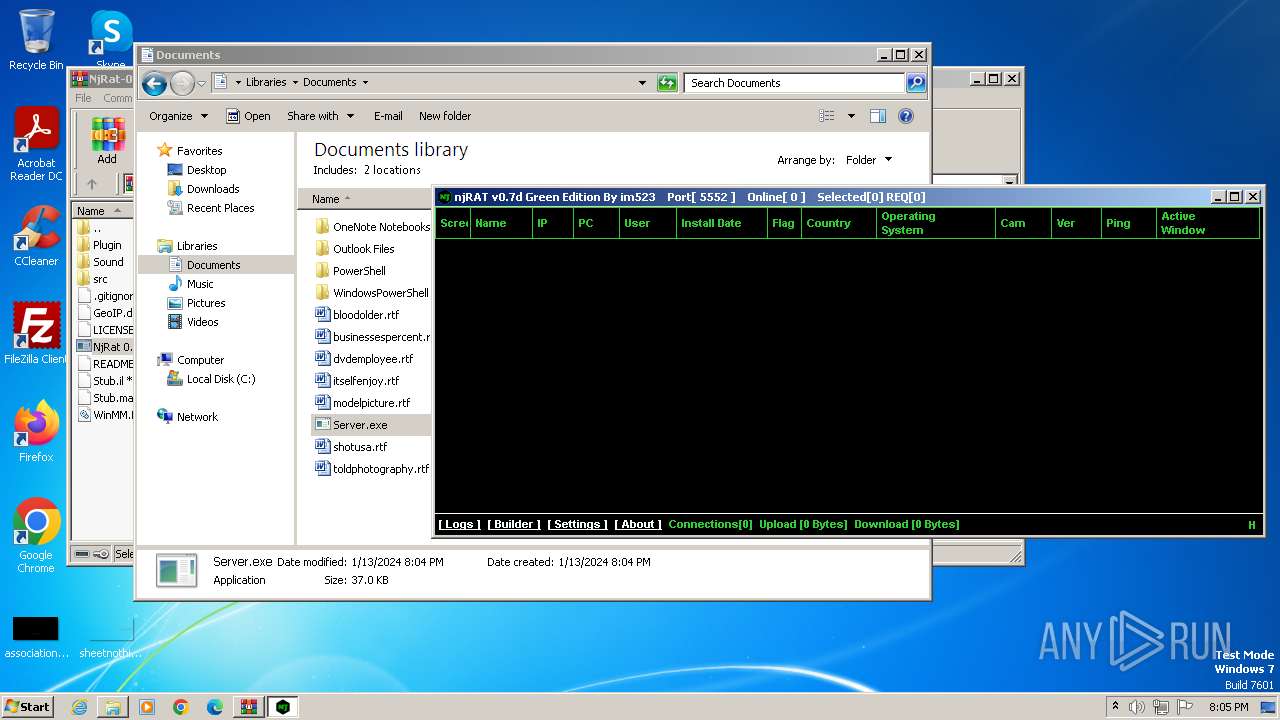Open the Explorer help icon
This screenshot has height=720, width=1280.
(906, 116)
